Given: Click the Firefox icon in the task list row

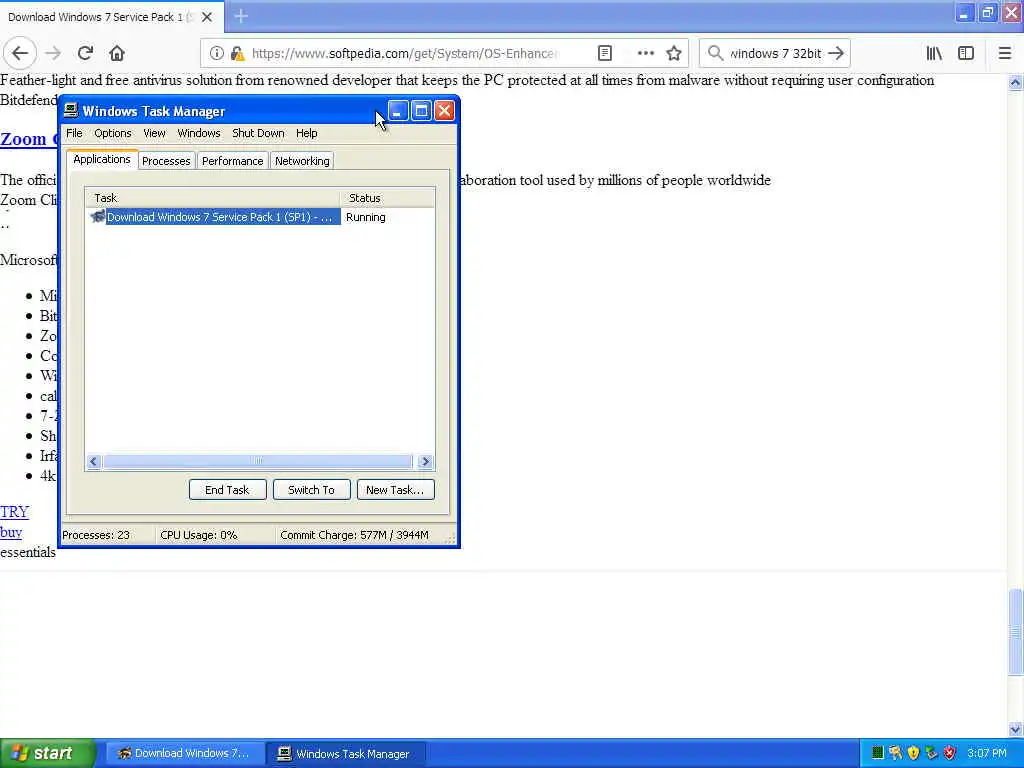Looking at the screenshot, I should click(98, 217).
